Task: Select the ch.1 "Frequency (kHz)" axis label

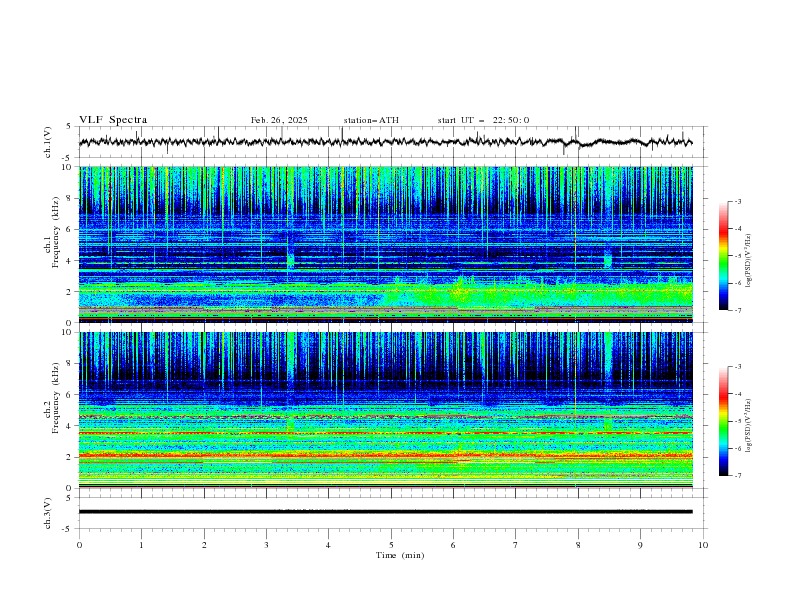Action: point(55,233)
